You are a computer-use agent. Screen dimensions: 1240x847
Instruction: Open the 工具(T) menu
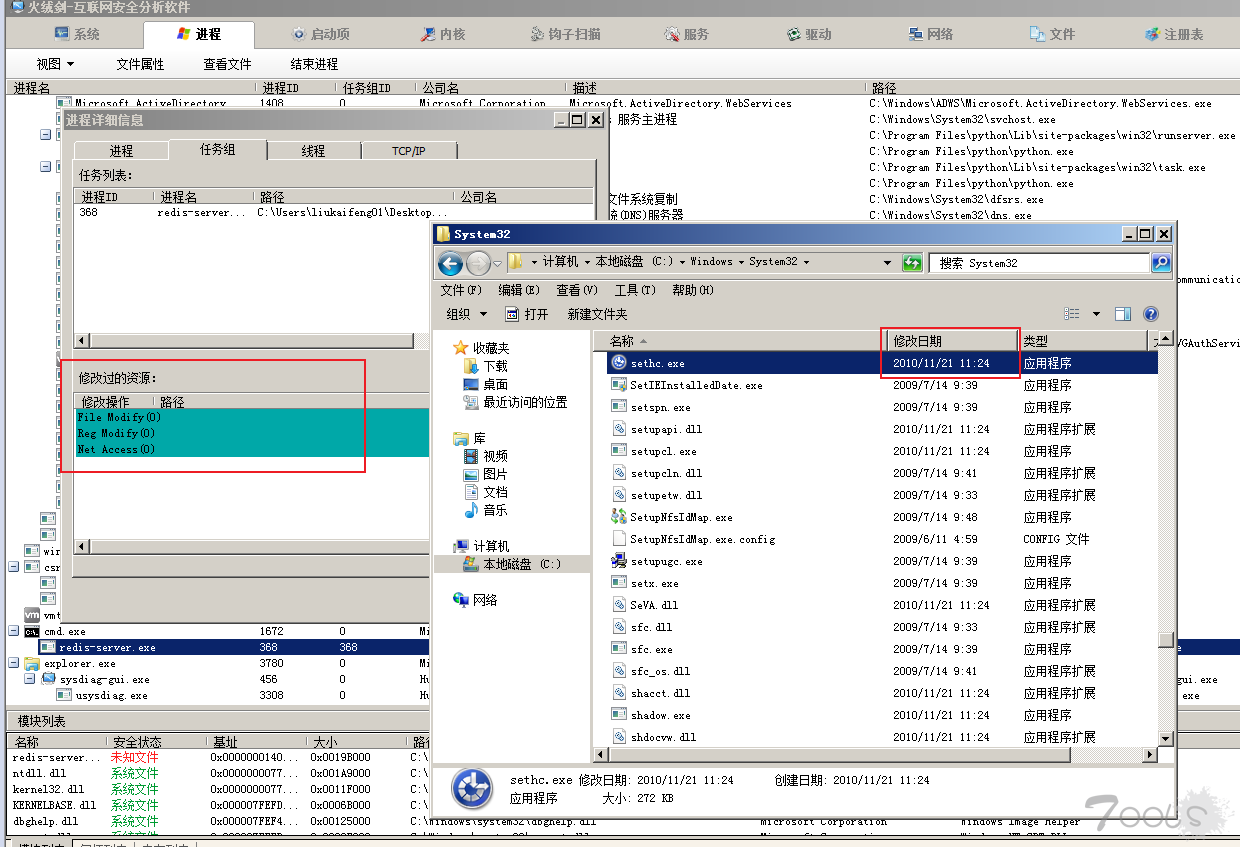635,290
